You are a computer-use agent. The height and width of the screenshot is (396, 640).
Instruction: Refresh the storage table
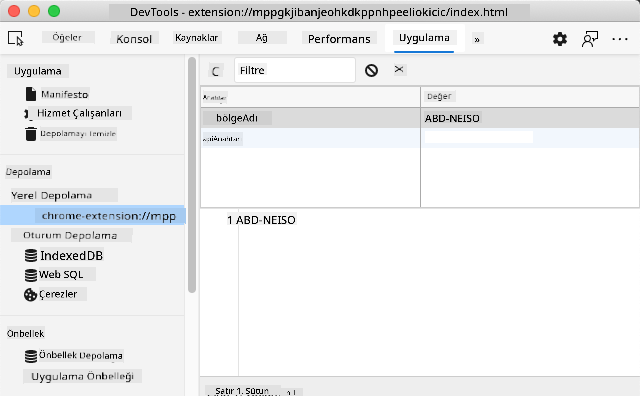(x=216, y=71)
